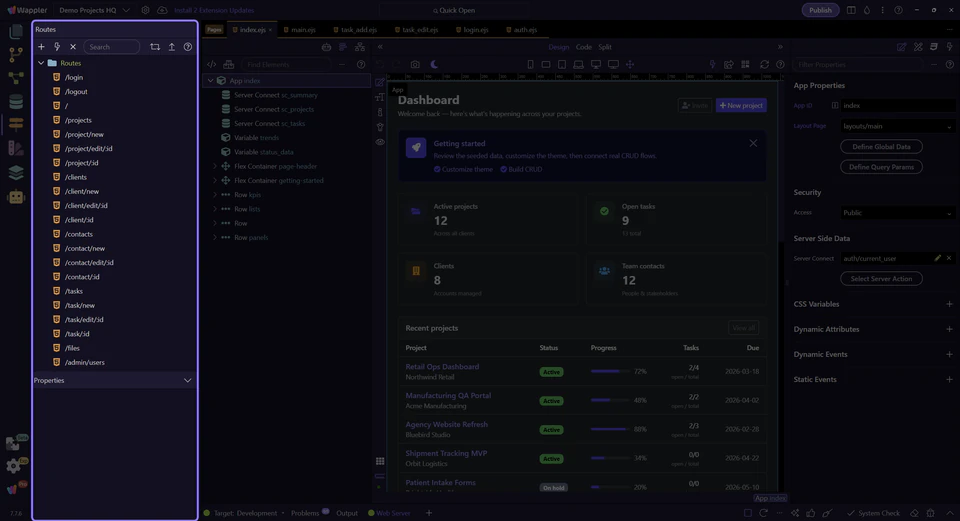Switch to the task_add.ejs tab
The width and height of the screenshot is (960, 521).
(x=355, y=29)
